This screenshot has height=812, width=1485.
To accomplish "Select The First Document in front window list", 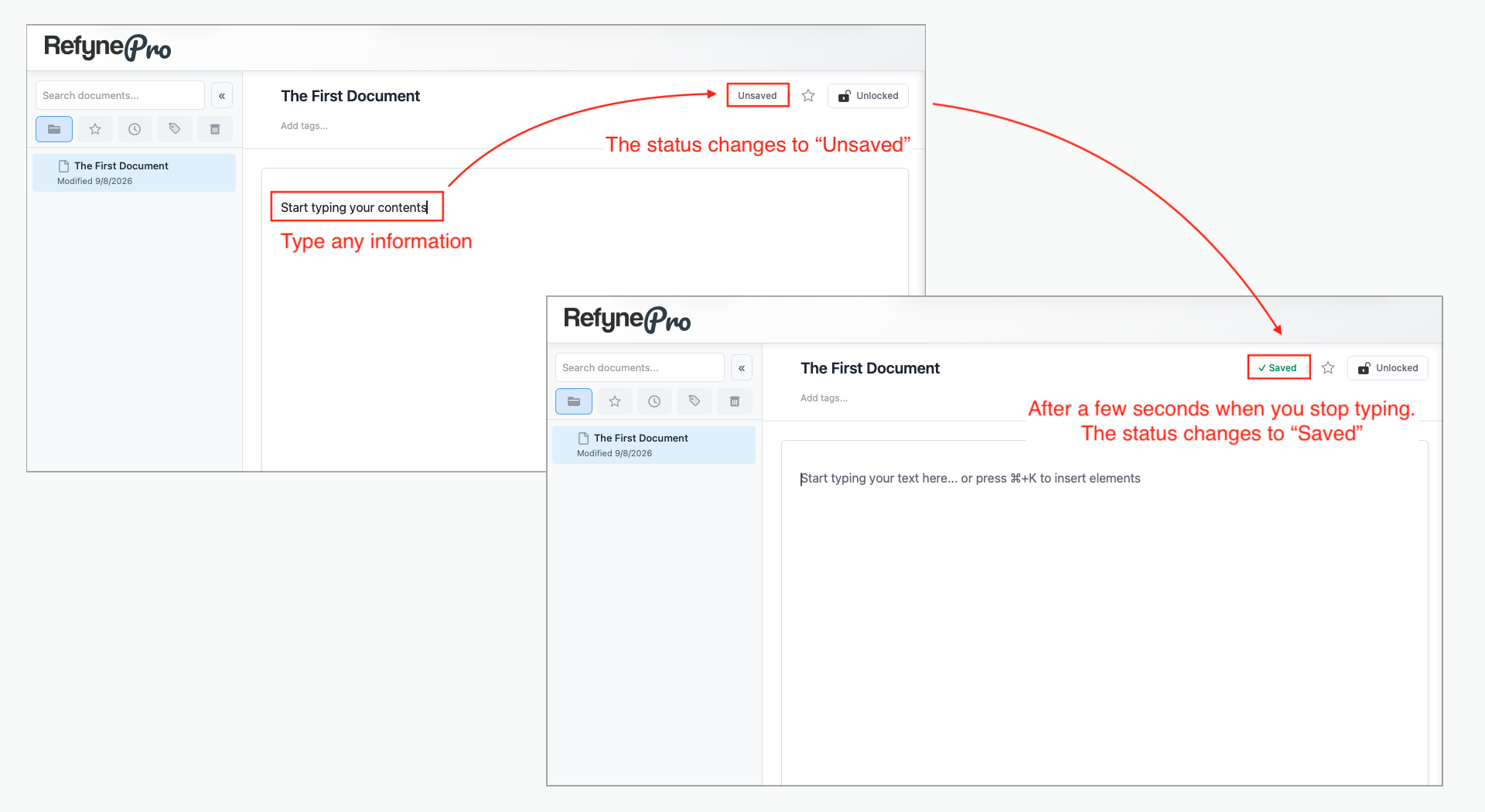I will pyautogui.click(x=654, y=445).
